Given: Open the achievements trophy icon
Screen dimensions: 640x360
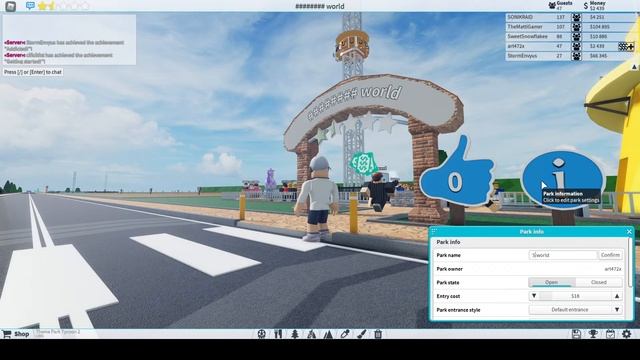Looking at the screenshot, I should 593,334.
